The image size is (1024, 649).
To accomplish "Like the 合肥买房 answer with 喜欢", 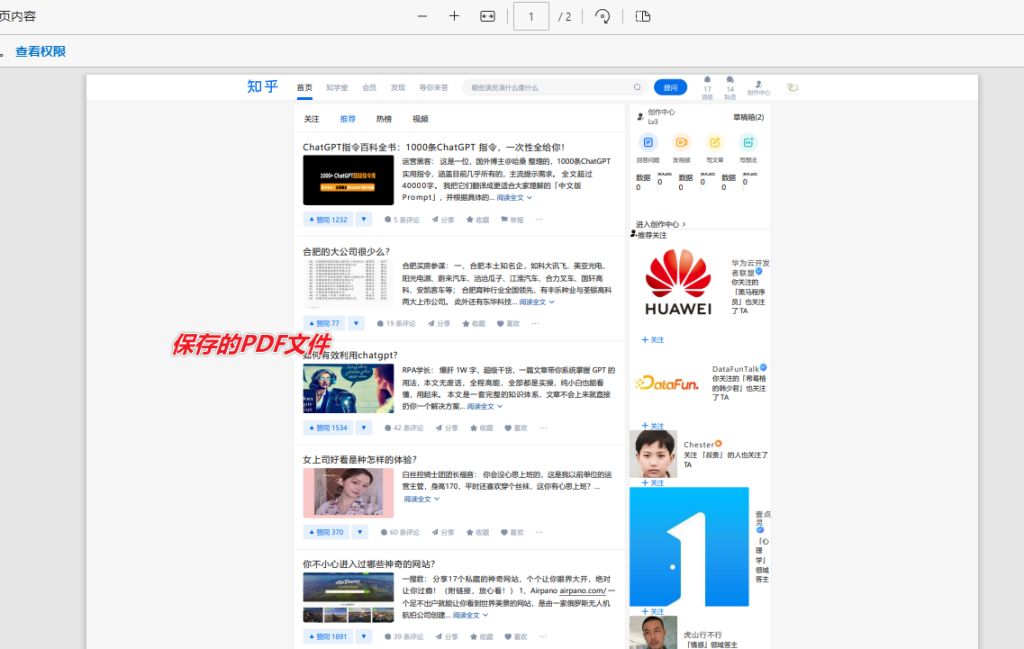I will tap(506, 322).
